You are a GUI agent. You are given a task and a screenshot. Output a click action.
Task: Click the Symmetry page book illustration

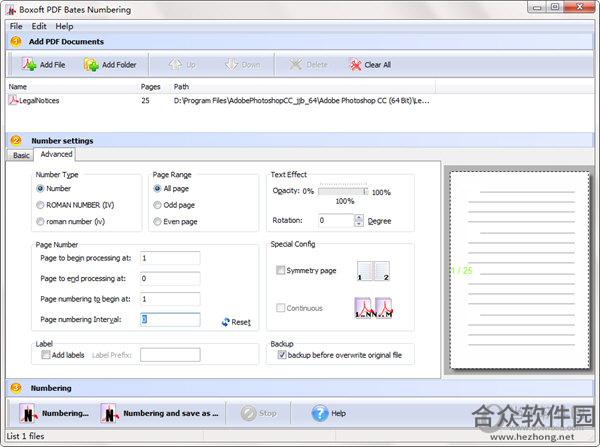point(373,271)
